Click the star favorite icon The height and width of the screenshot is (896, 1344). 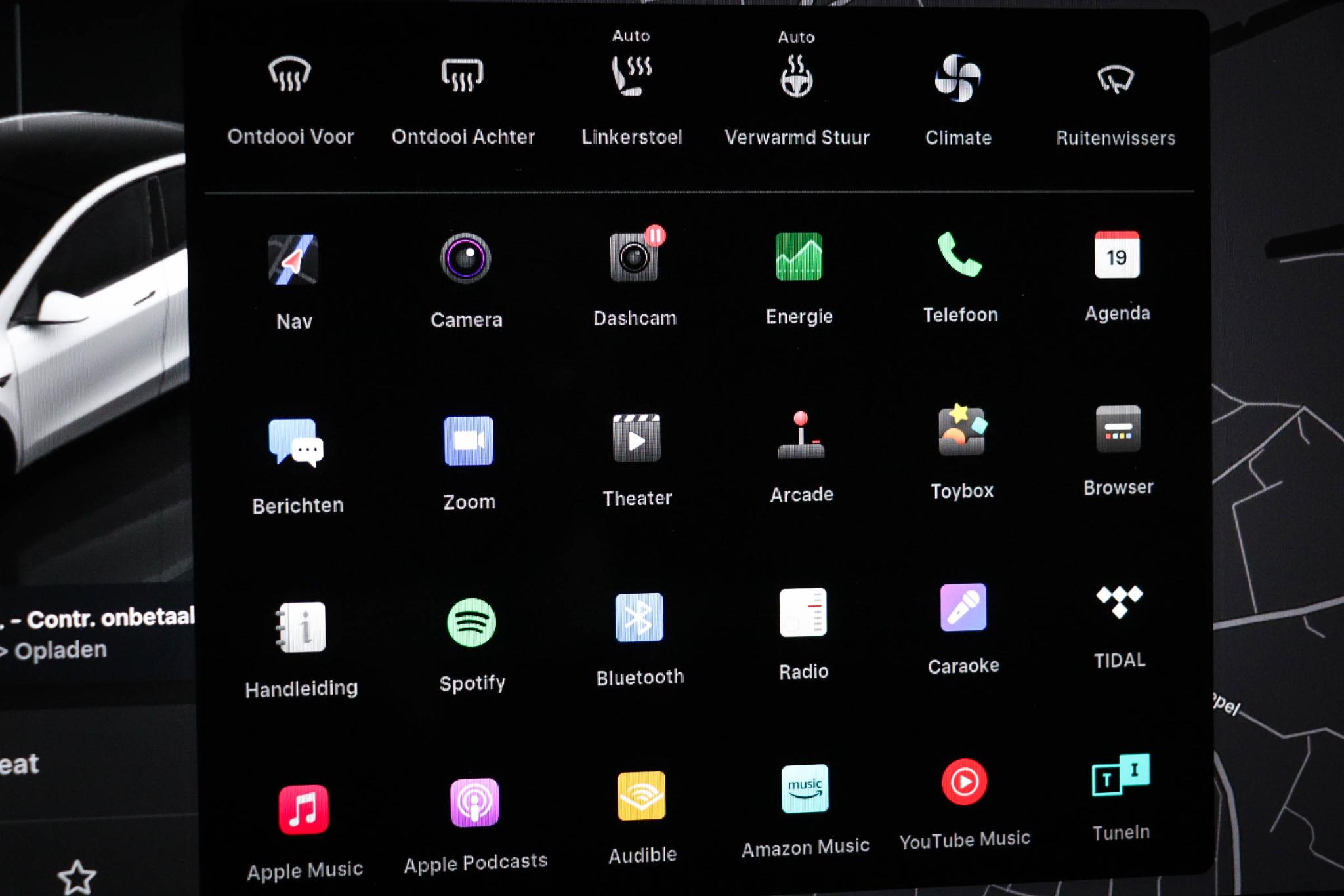tap(77, 876)
